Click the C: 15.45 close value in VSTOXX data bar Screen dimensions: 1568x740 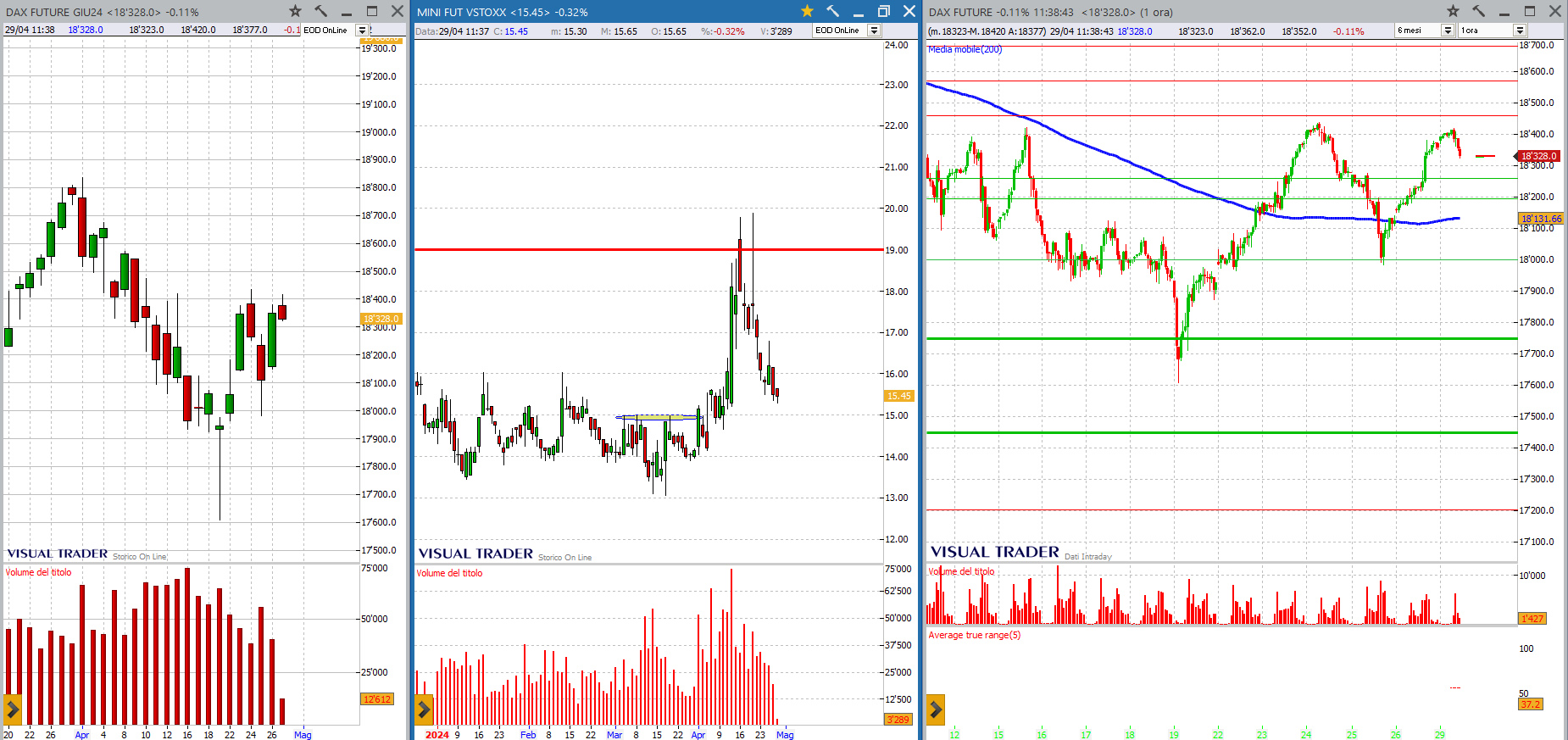point(510,31)
